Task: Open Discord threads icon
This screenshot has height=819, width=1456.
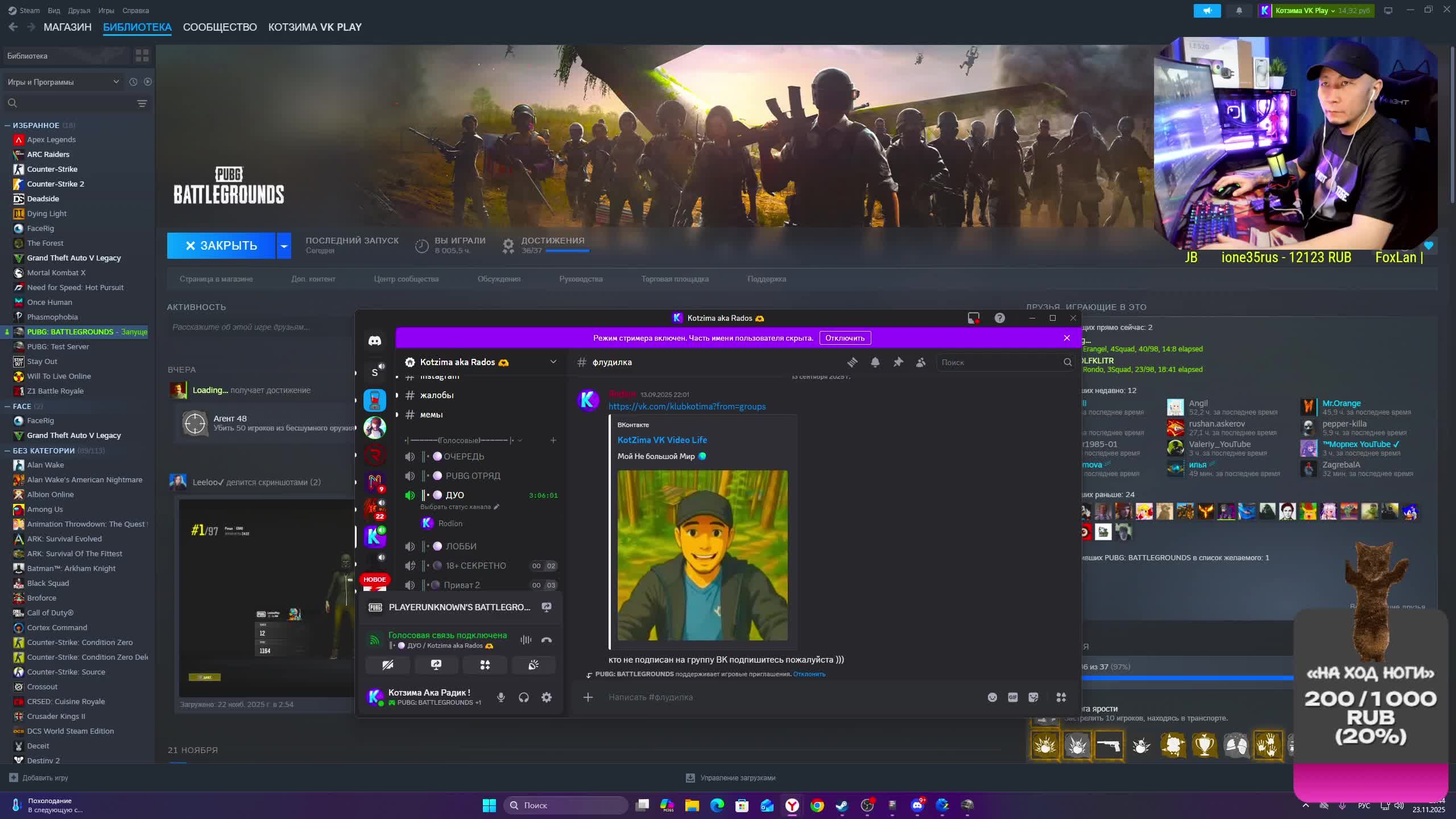Action: 852,362
